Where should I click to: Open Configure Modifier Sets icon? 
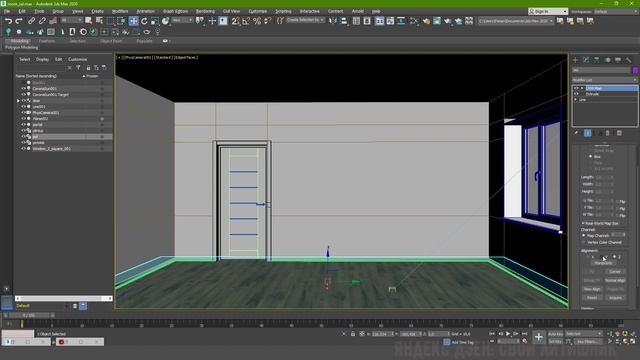(619, 133)
